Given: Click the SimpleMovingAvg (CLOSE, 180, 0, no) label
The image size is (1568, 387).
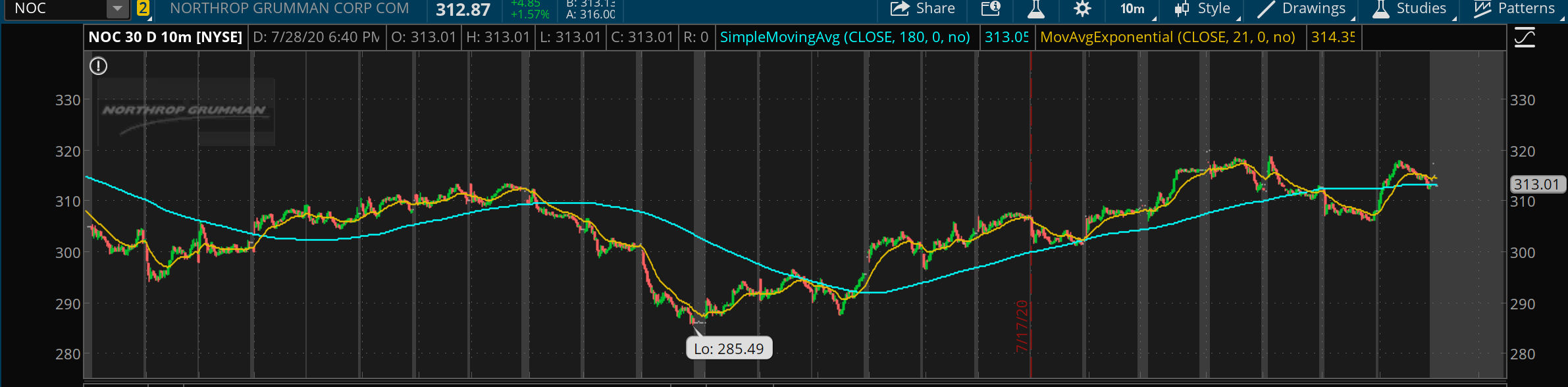Looking at the screenshot, I should coord(845,38).
